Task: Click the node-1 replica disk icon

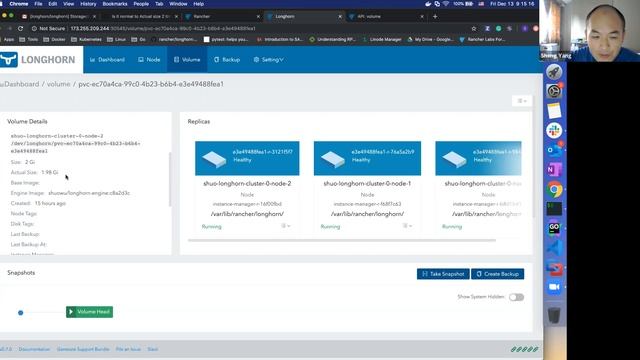Action: click(333, 159)
